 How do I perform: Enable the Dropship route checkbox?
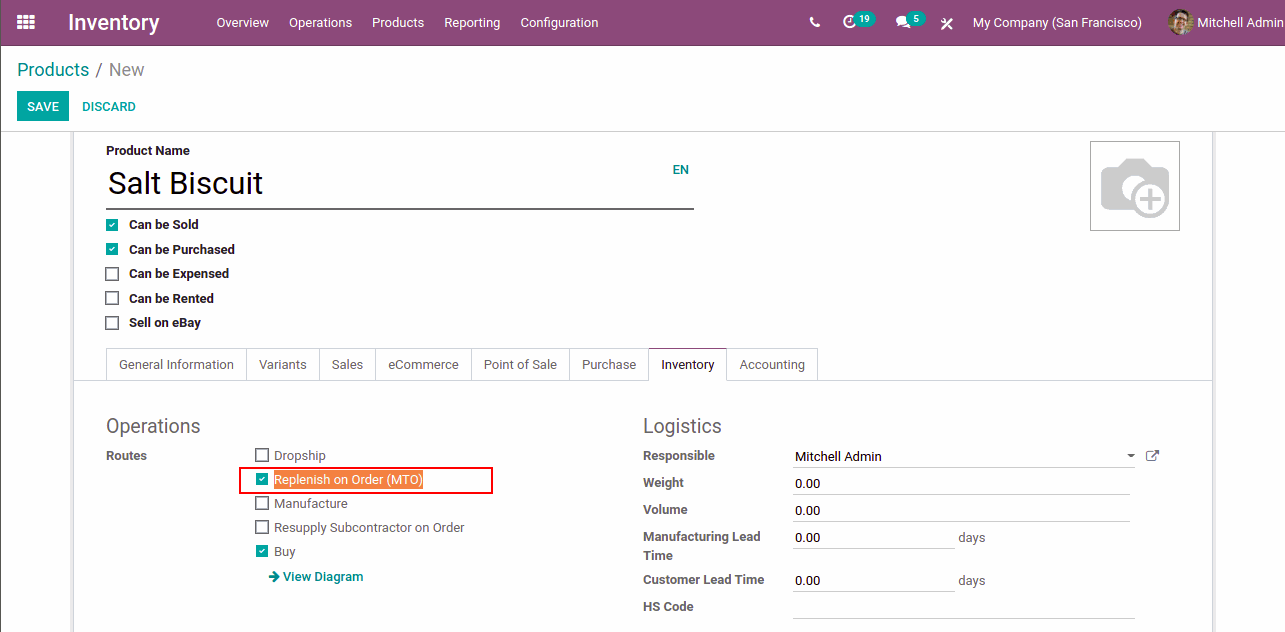pyautogui.click(x=262, y=455)
